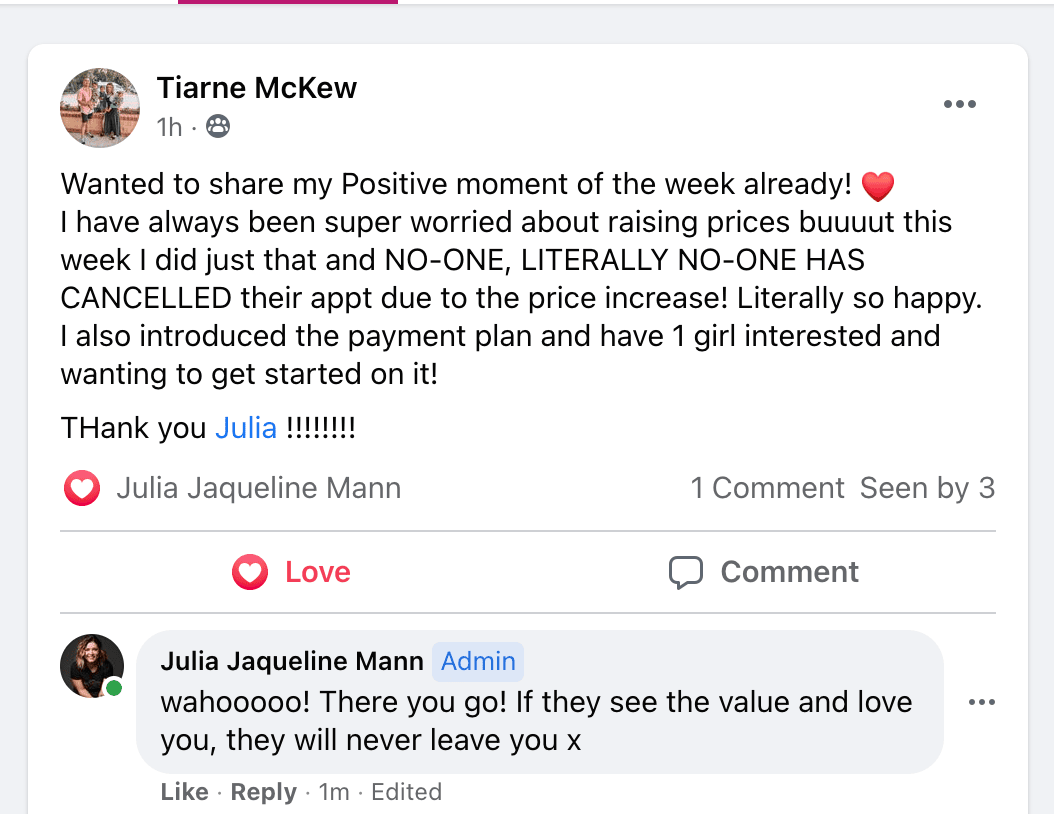The image size is (1054, 814).
Task: View the comment's Edited history
Action: click(407, 792)
